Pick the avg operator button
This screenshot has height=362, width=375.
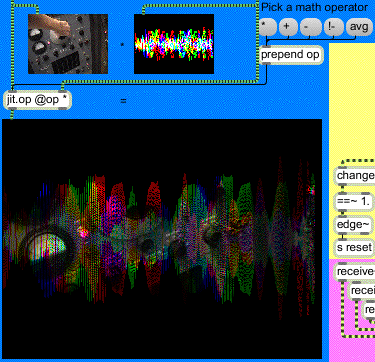359,26
